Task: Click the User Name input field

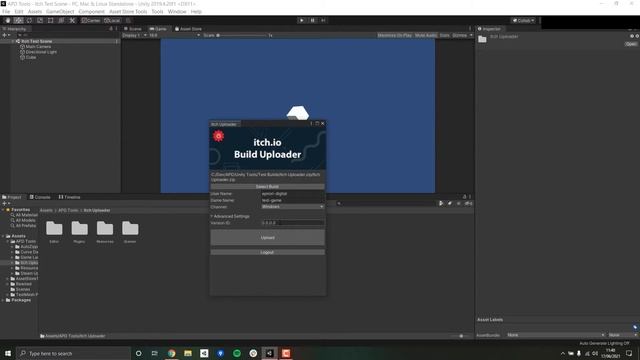Action: [x=293, y=193]
